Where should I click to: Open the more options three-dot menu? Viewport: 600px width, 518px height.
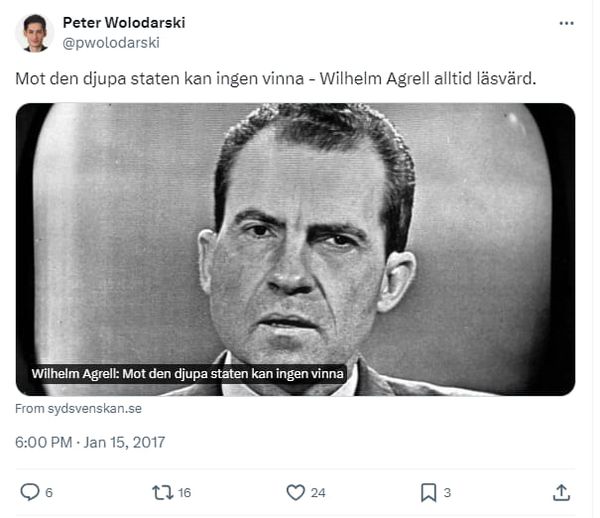(x=567, y=23)
